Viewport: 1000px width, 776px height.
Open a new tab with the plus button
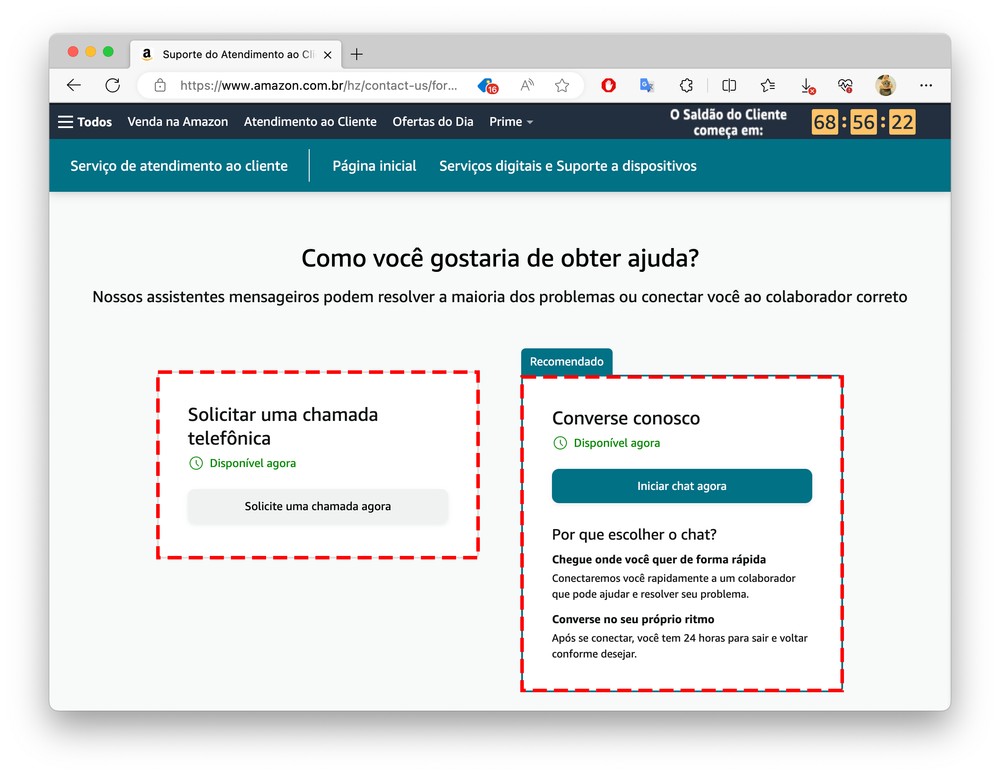tap(357, 54)
